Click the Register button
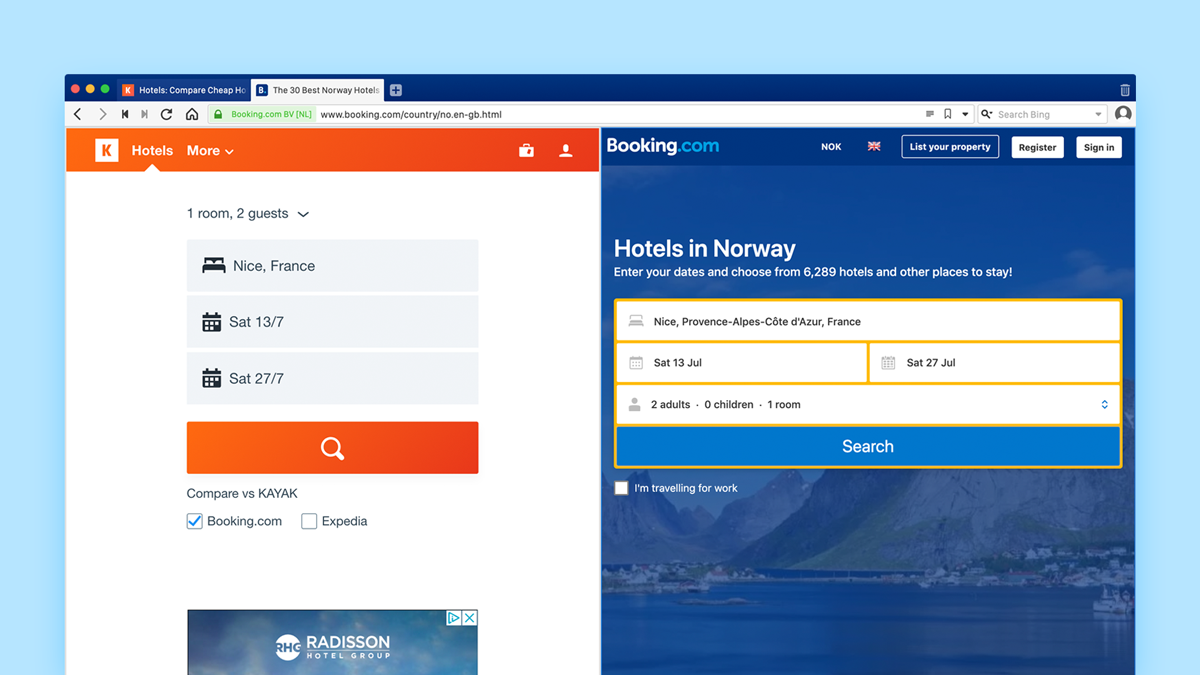 [1037, 147]
